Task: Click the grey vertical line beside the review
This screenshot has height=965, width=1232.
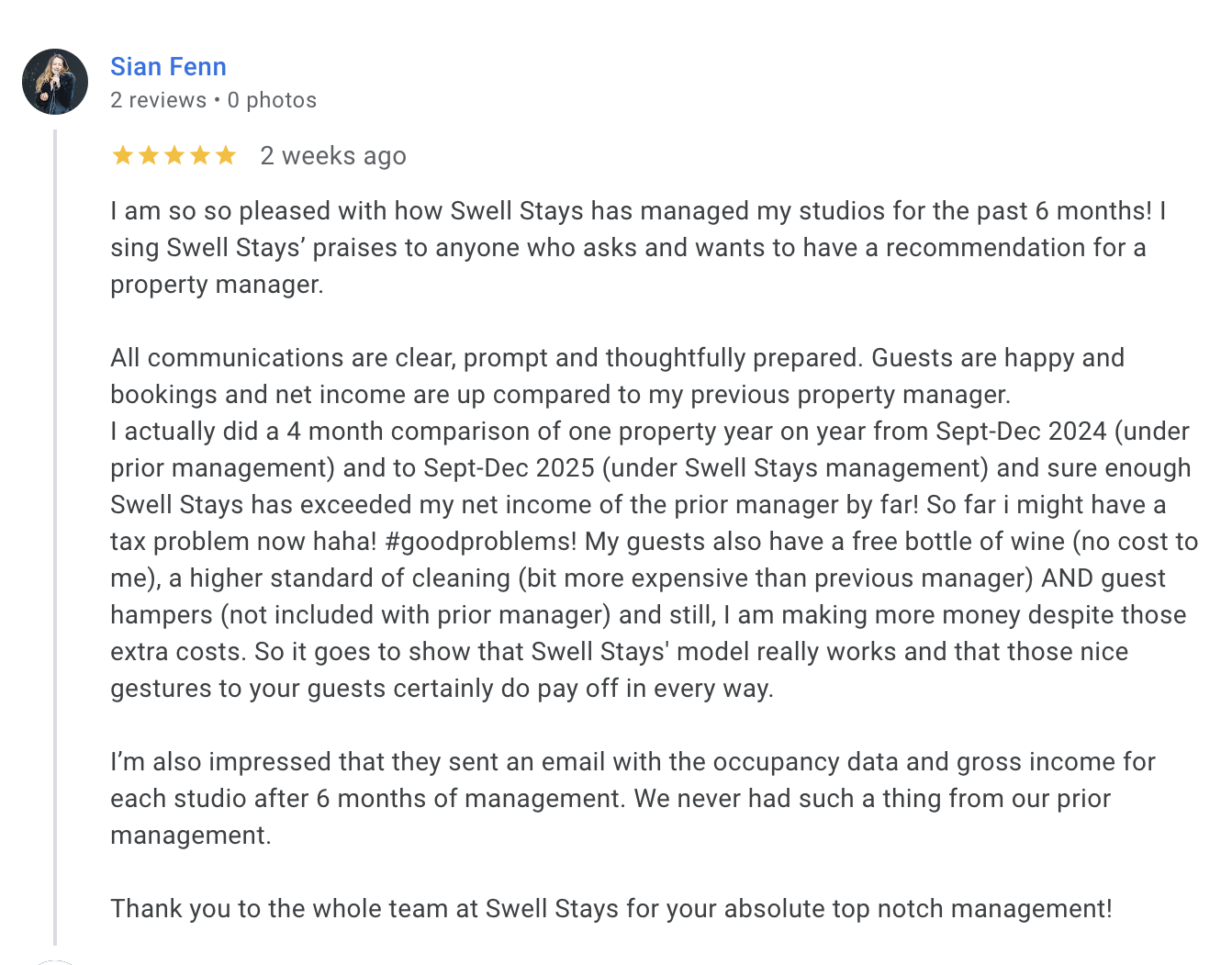Action: pyautogui.click(x=55, y=537)
